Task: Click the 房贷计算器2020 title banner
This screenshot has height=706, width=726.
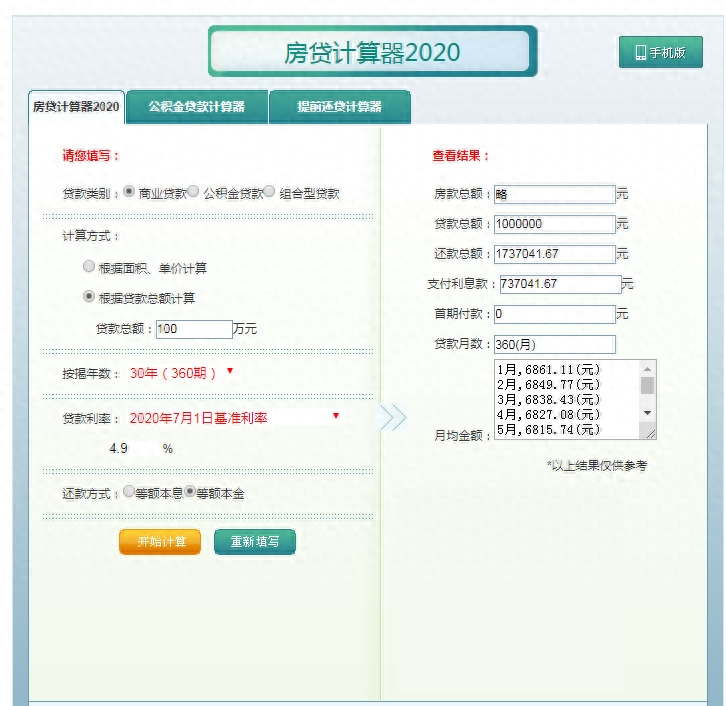Action: click(373, 51)
